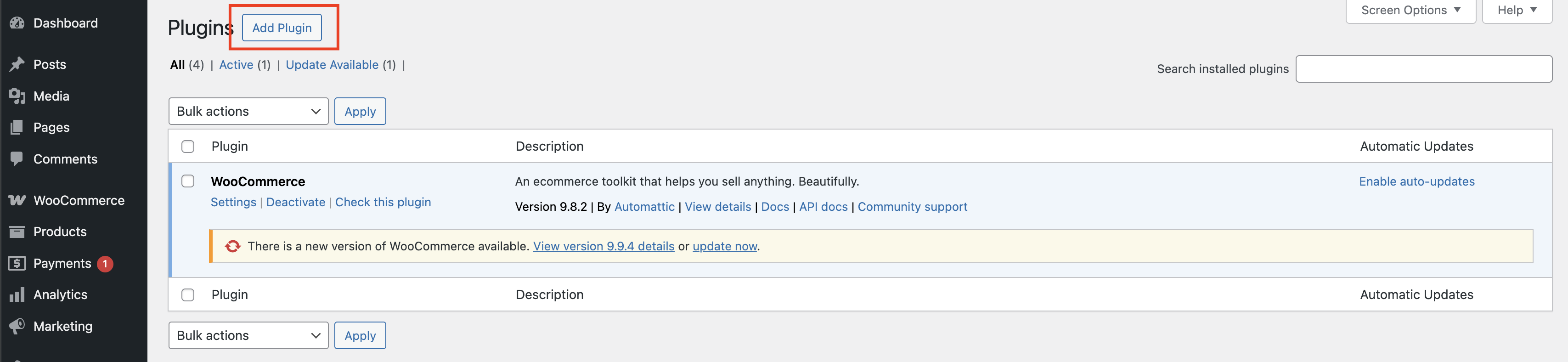Viewport: 1568px width, 362px height.
Task: Open the bottom Bulk actions dropdown
Action: point(248,336)
